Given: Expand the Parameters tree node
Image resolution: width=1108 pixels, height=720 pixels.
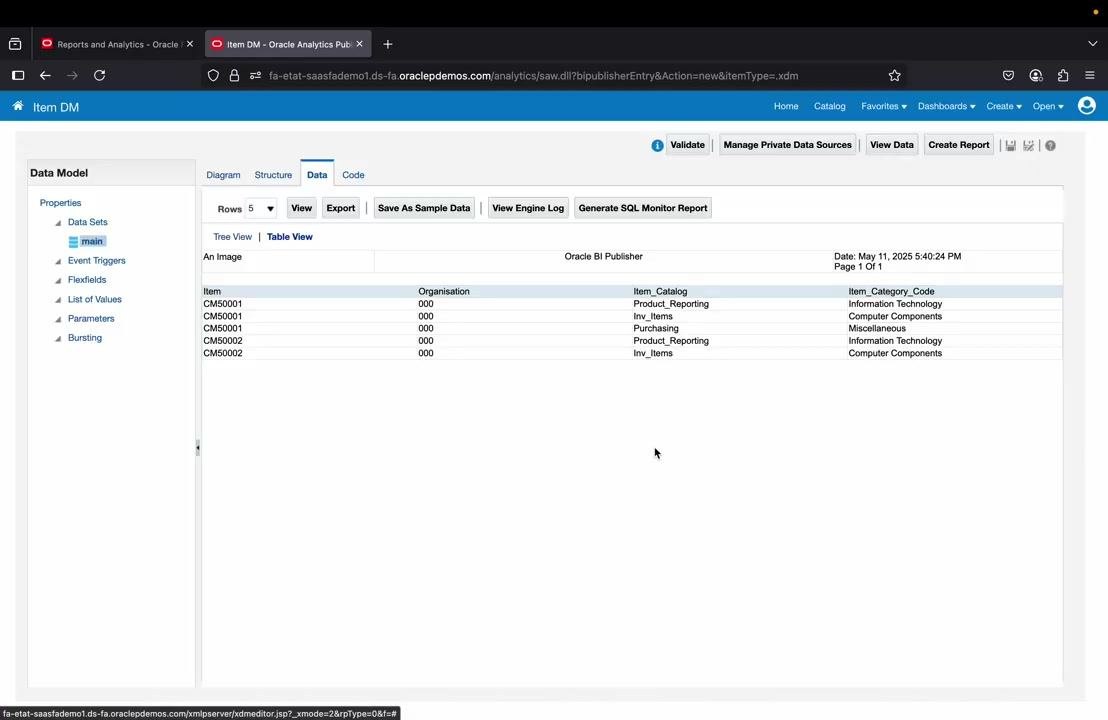Looking at the screenshot, I should [x=58, y=319].
